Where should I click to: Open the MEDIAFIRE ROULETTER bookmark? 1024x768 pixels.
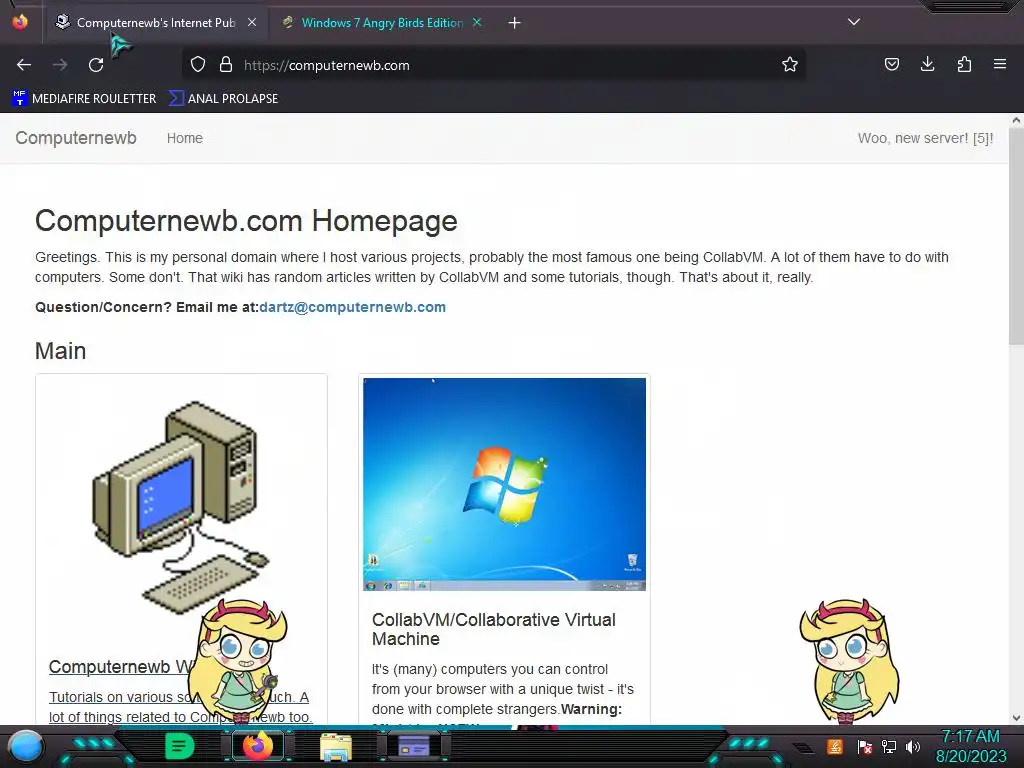pyautogui.click(x=84, y=99)
